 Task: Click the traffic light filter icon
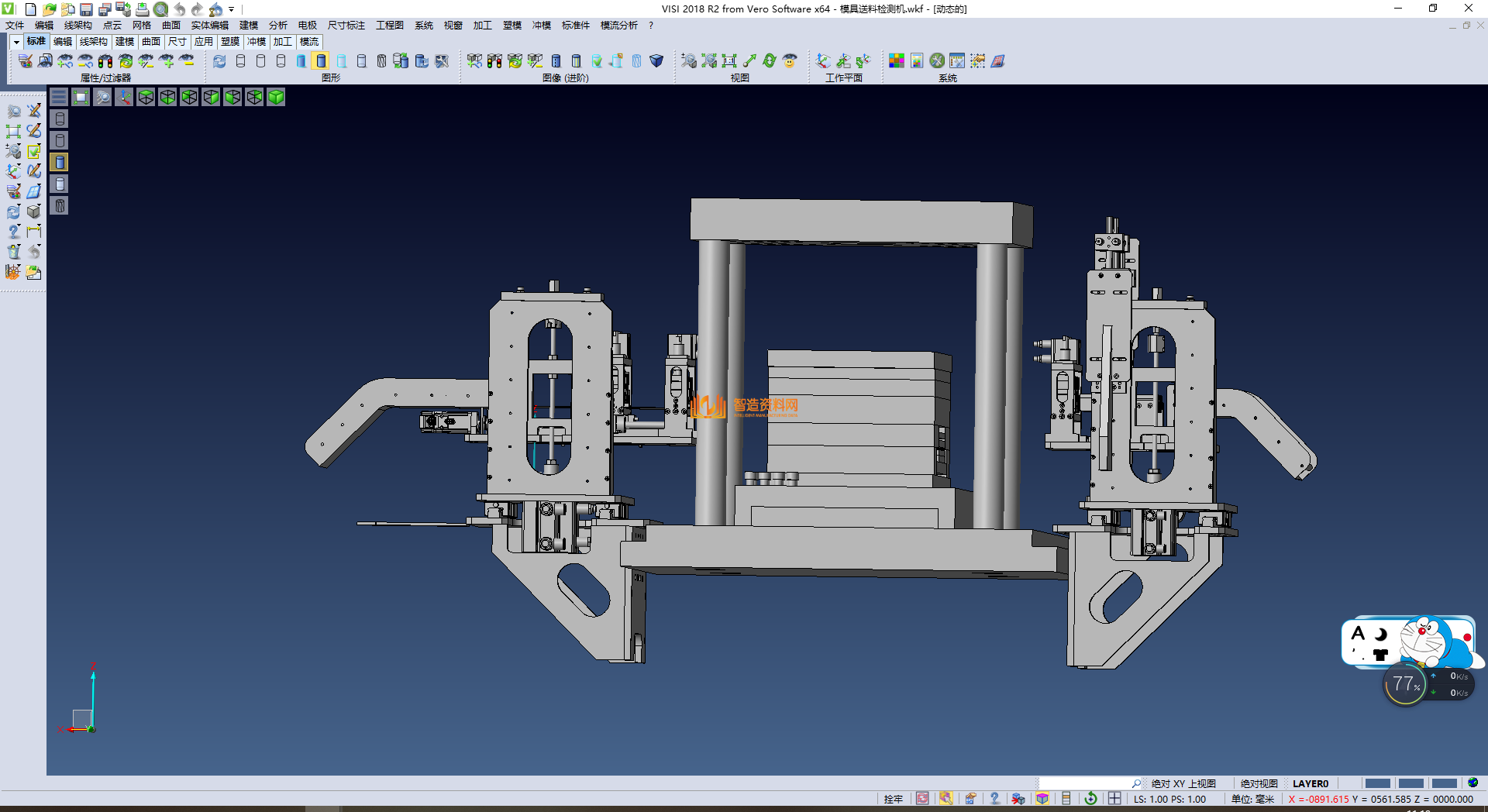(x=105, y=61)
